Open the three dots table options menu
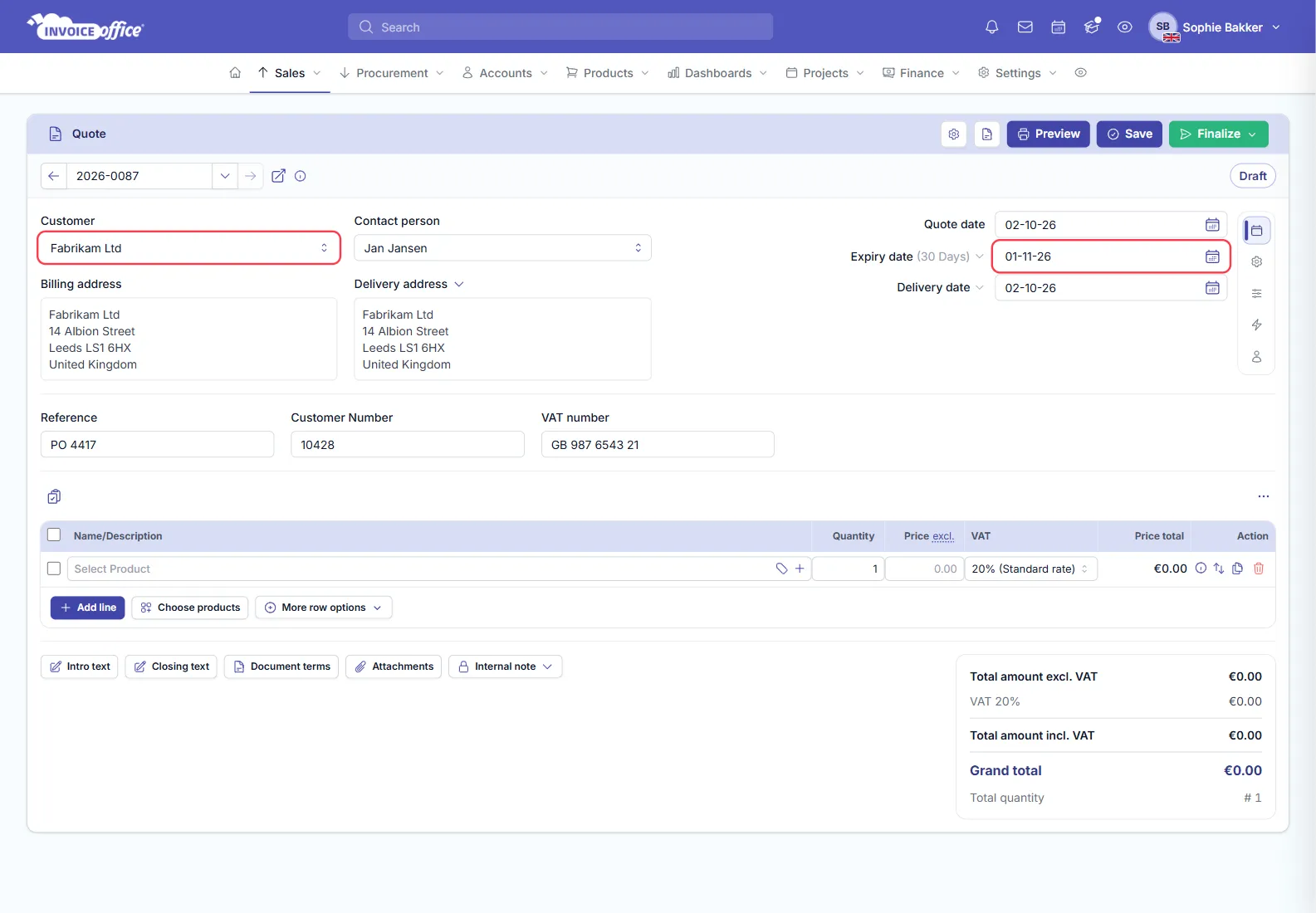 (x=1263, y=496)
